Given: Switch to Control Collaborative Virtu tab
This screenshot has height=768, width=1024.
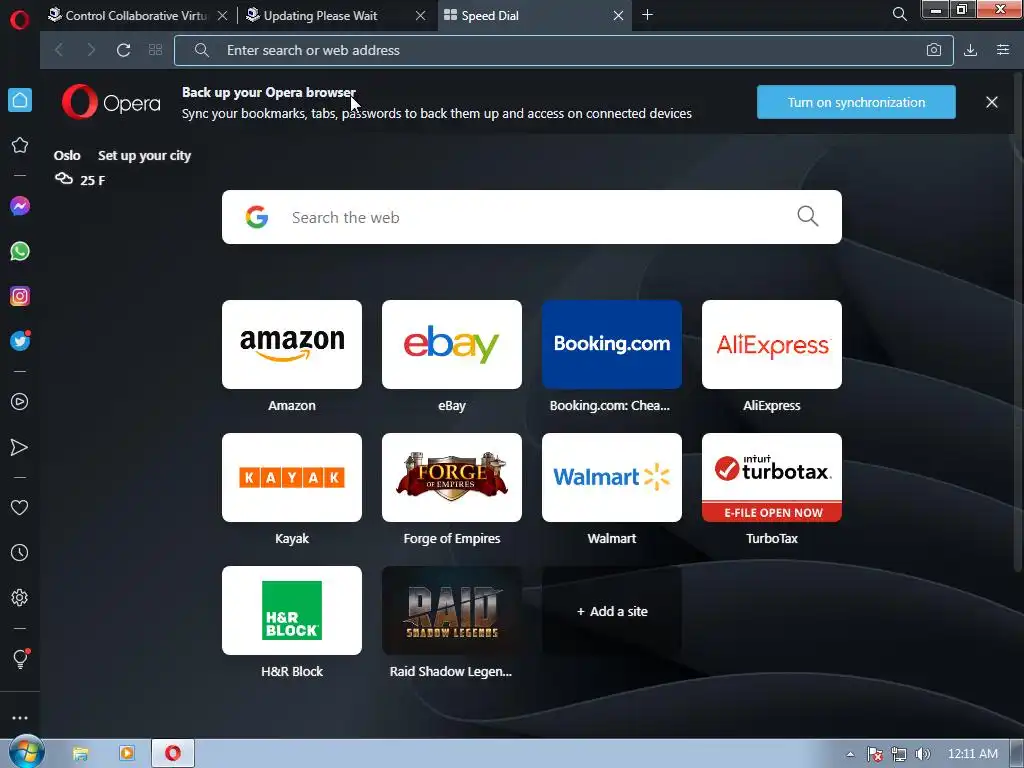Looking at the screenshot, I should coord(136,15).
